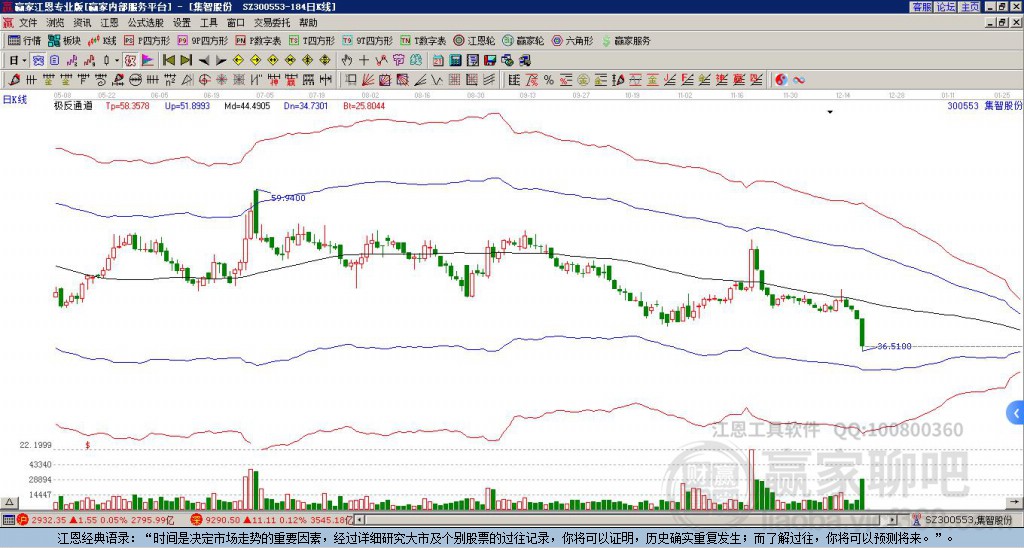Jump to last bar with green skip-forward icon
The image size is (1024, 548).
point(186,61)
